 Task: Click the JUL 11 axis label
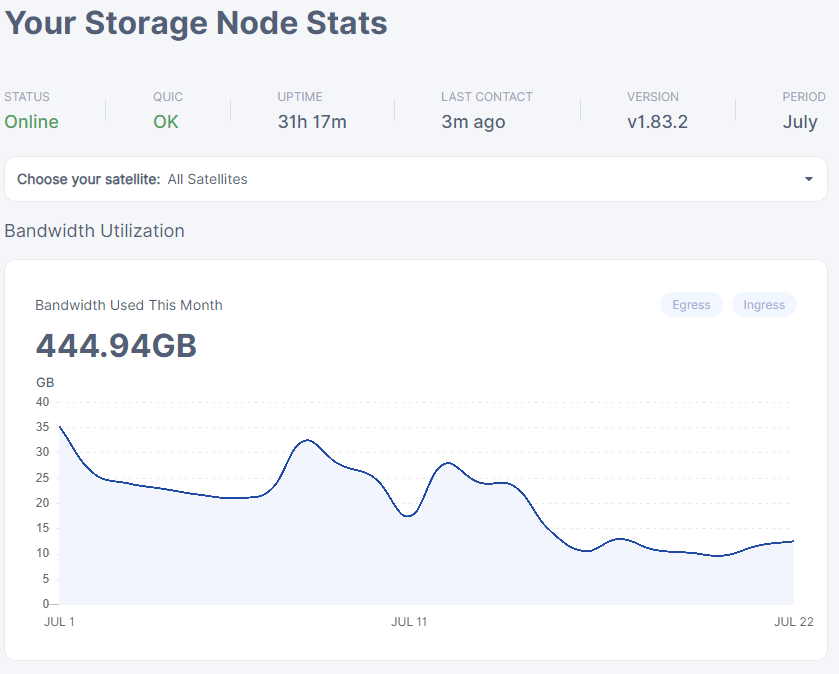tap(409, 622)
